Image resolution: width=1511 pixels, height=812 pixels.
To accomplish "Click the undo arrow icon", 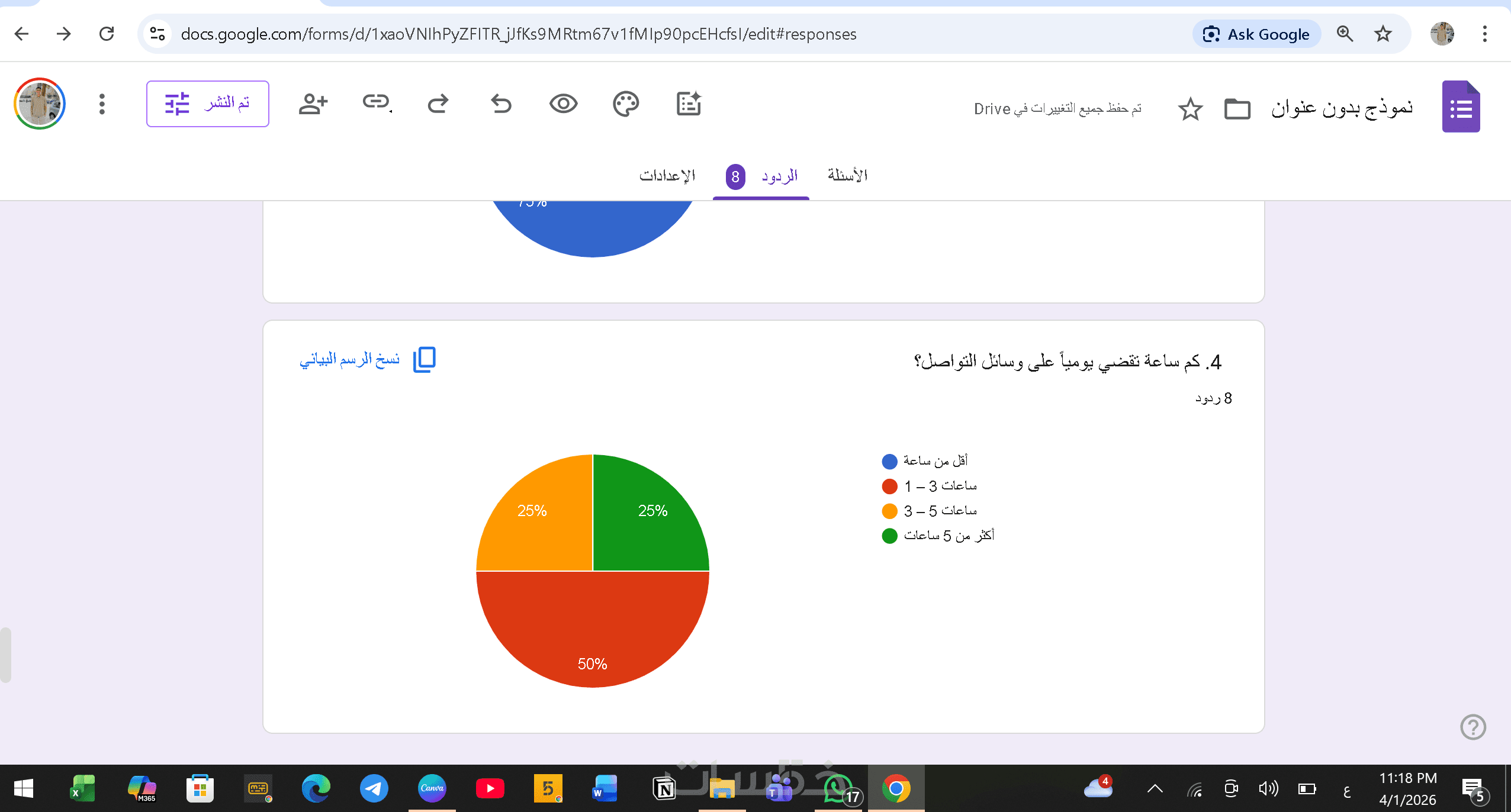I will [501, 104].
